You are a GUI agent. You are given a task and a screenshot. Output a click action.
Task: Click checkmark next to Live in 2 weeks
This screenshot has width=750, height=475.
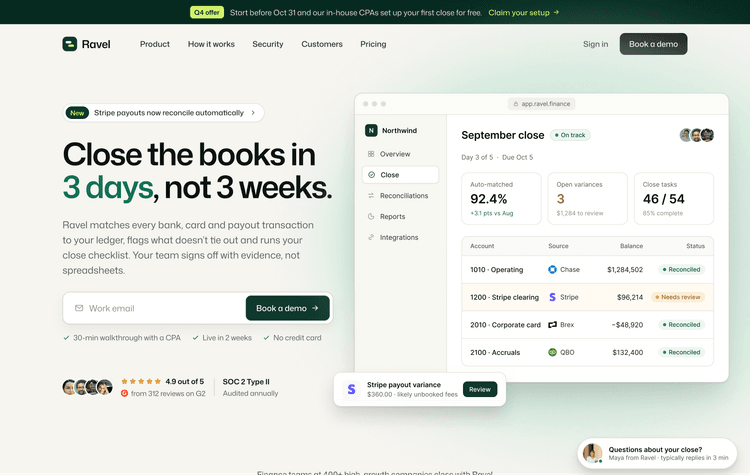pos(195,338)
